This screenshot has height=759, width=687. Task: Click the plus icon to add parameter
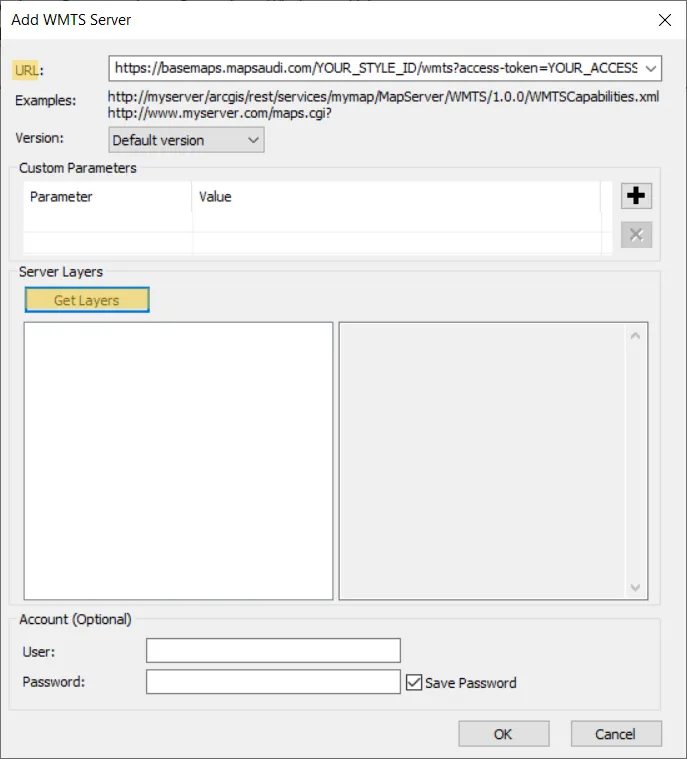point(636,196)
